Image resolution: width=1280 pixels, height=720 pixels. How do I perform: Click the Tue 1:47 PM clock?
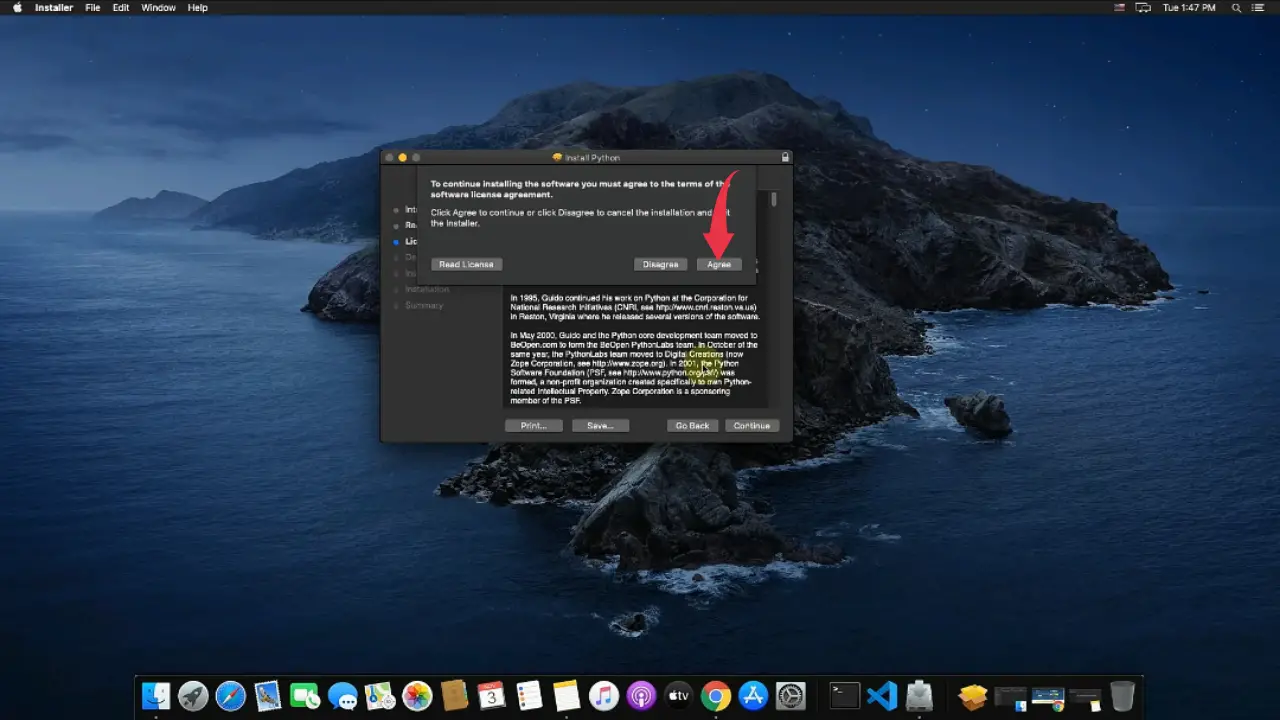click(x=1187, y=7)
